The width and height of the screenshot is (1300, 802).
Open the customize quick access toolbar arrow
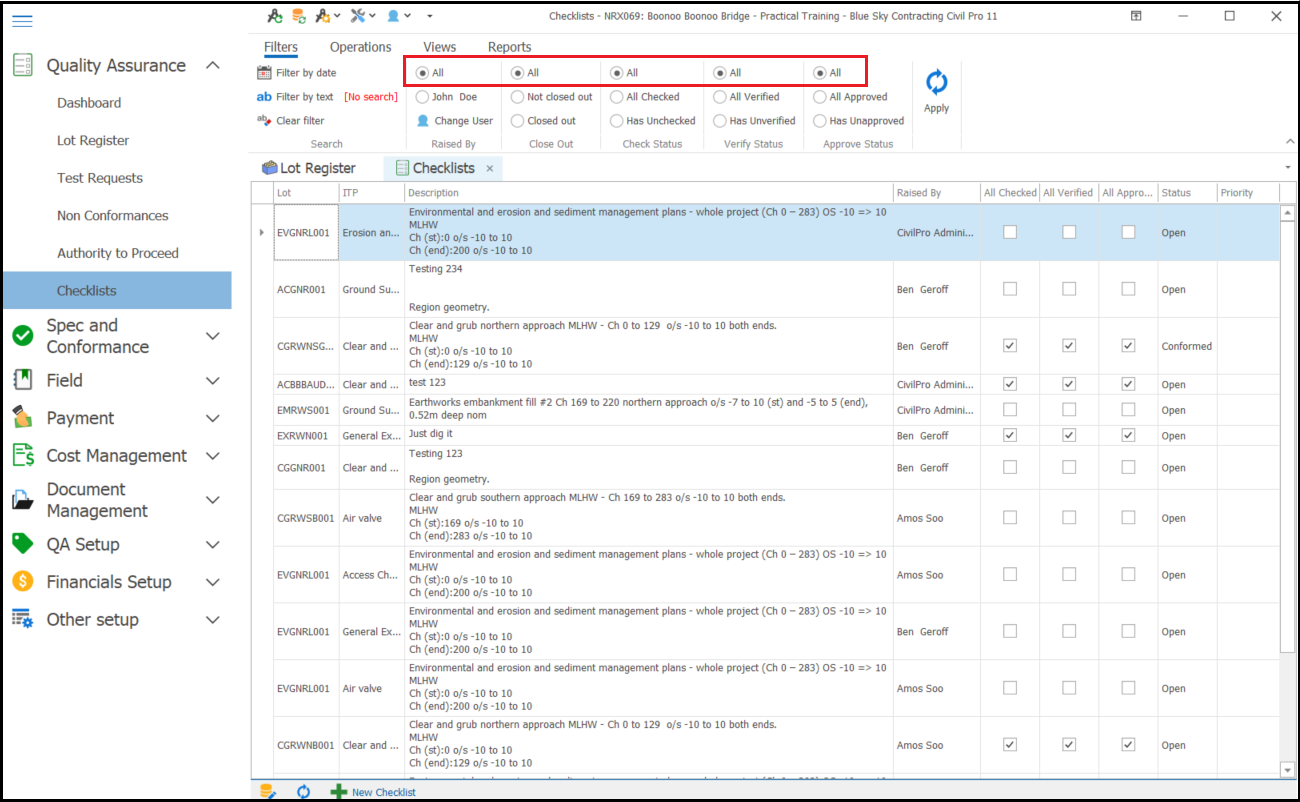(430, 16)
